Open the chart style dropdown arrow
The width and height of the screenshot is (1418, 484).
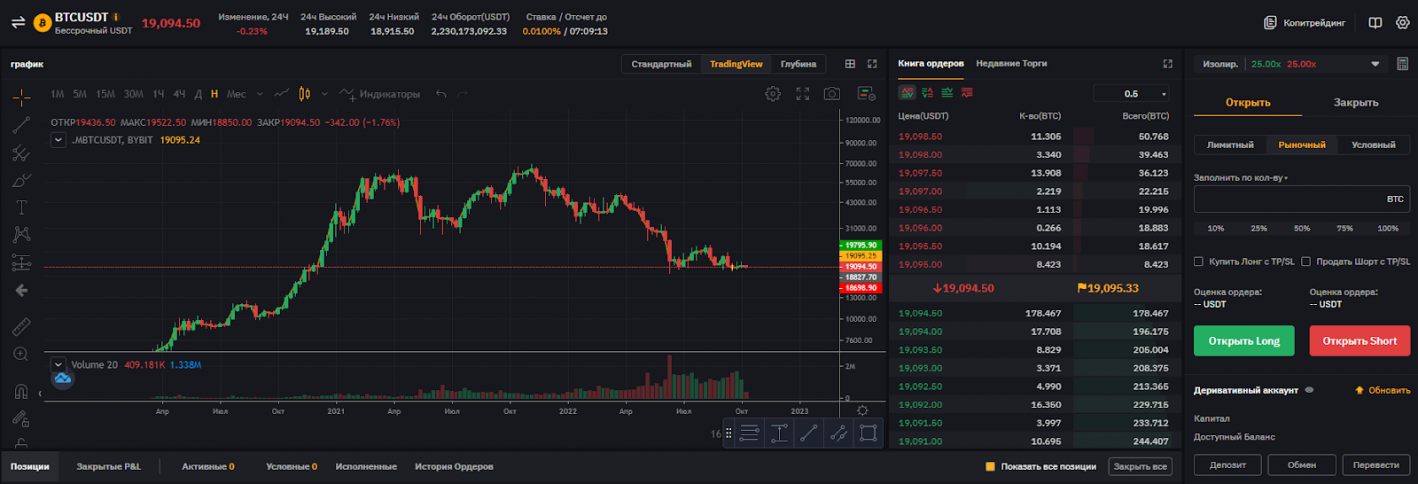tap(325, 94)
